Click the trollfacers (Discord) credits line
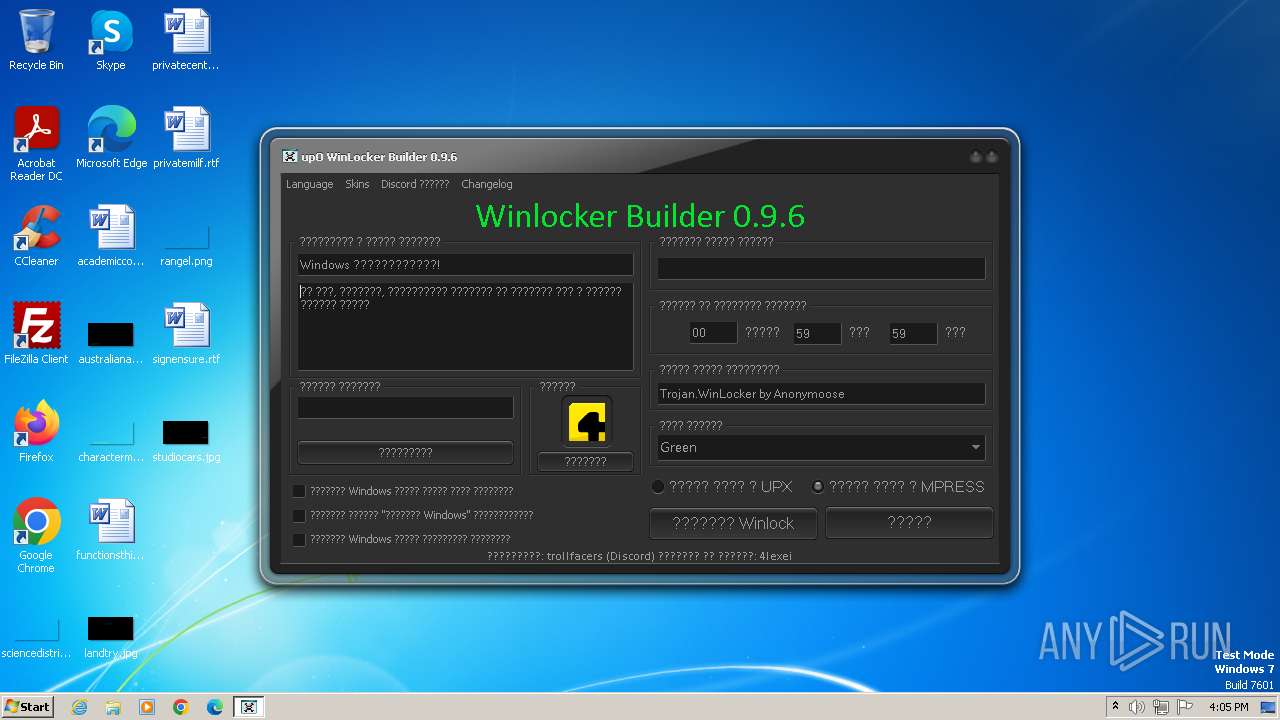The width and height of the screenshot is (1280, 720). (639, 556)
